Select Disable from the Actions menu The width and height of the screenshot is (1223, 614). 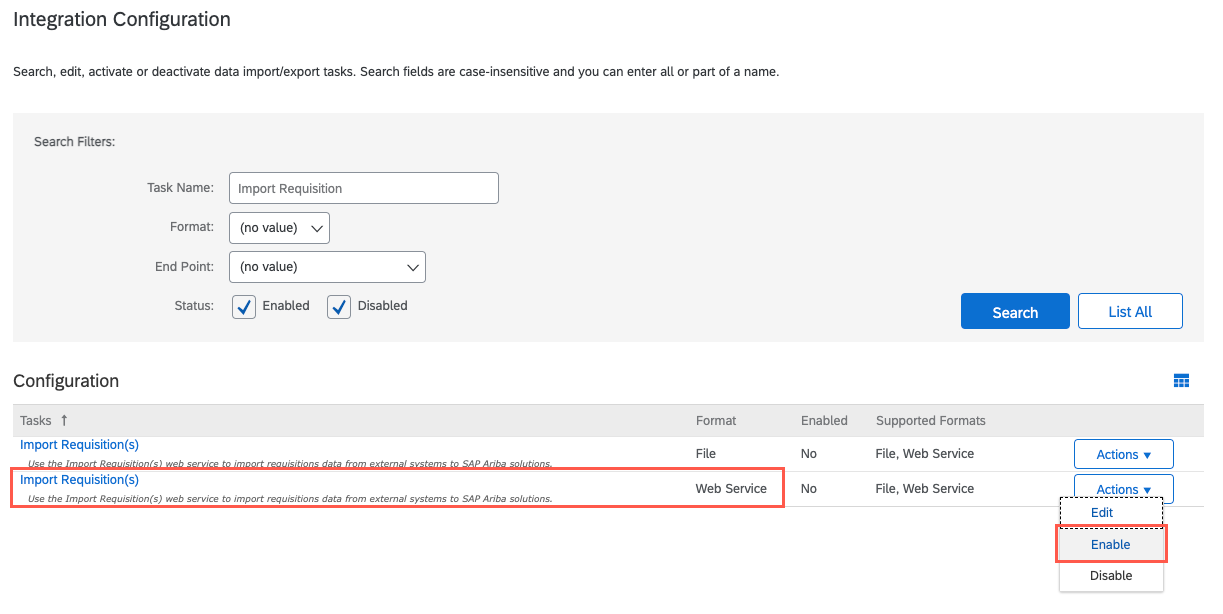(1110, 575)
